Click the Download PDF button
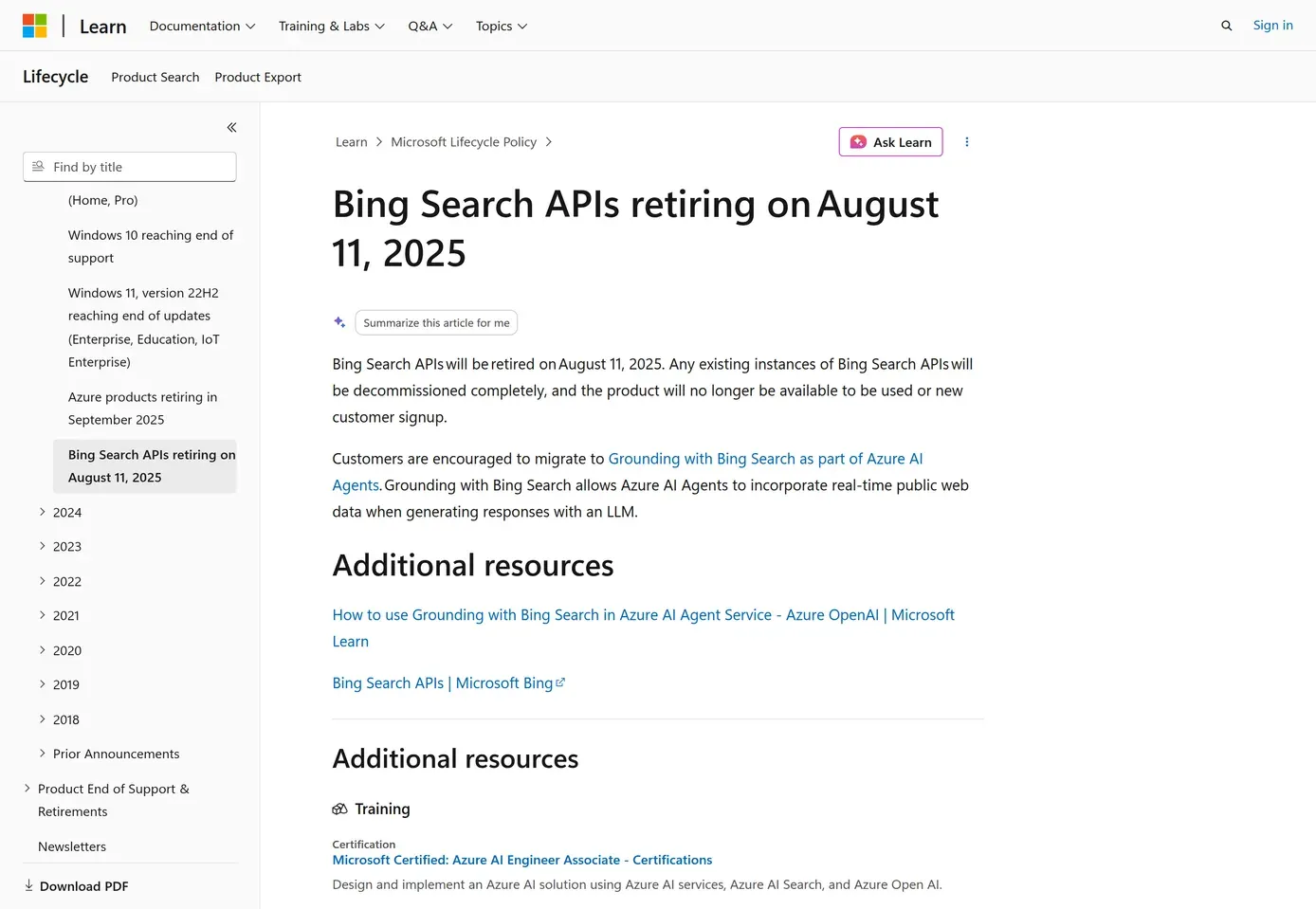1316x909 pixels. [x=76, y=886]
